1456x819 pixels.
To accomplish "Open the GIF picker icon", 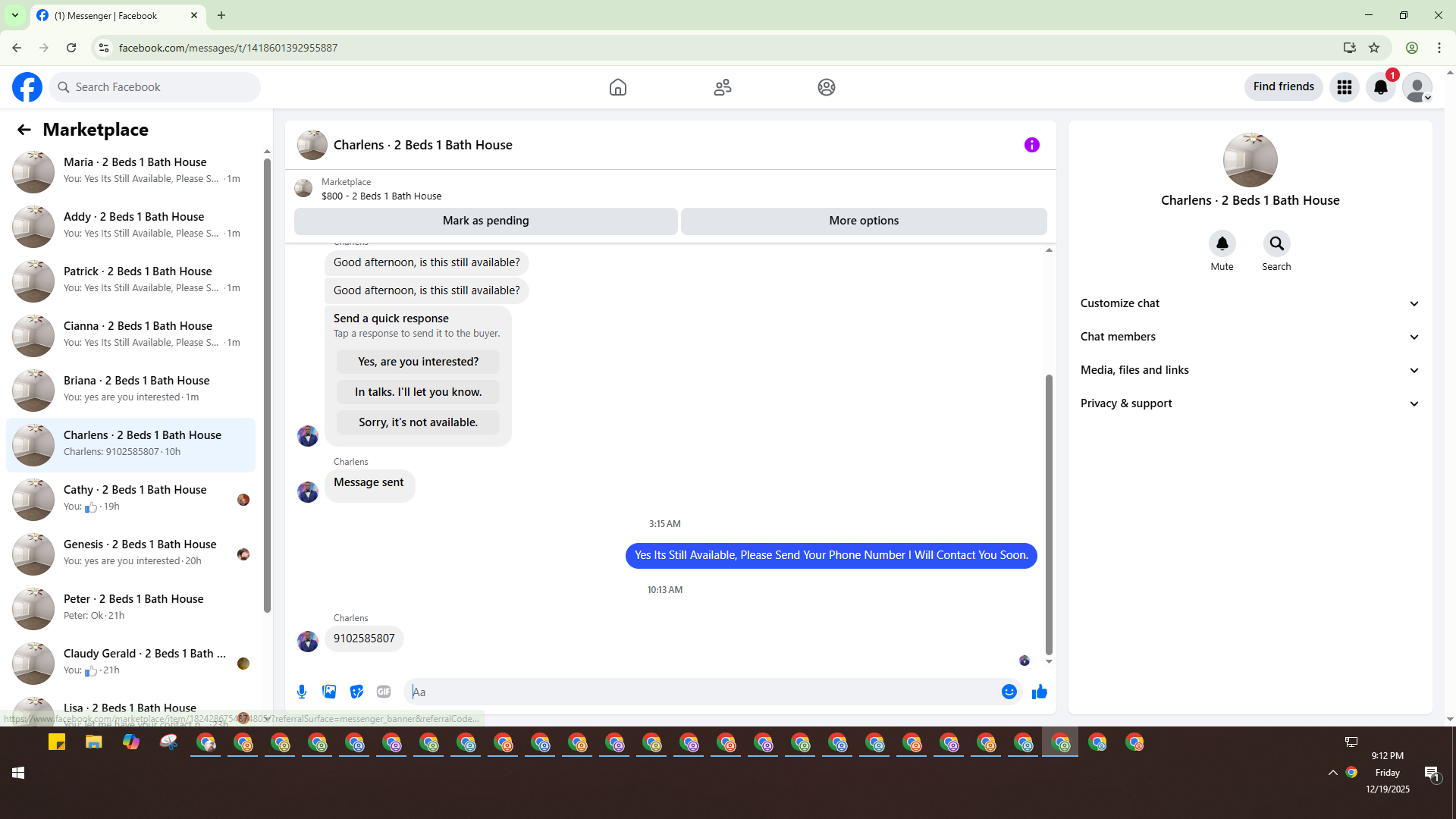I will pos(384,692).
